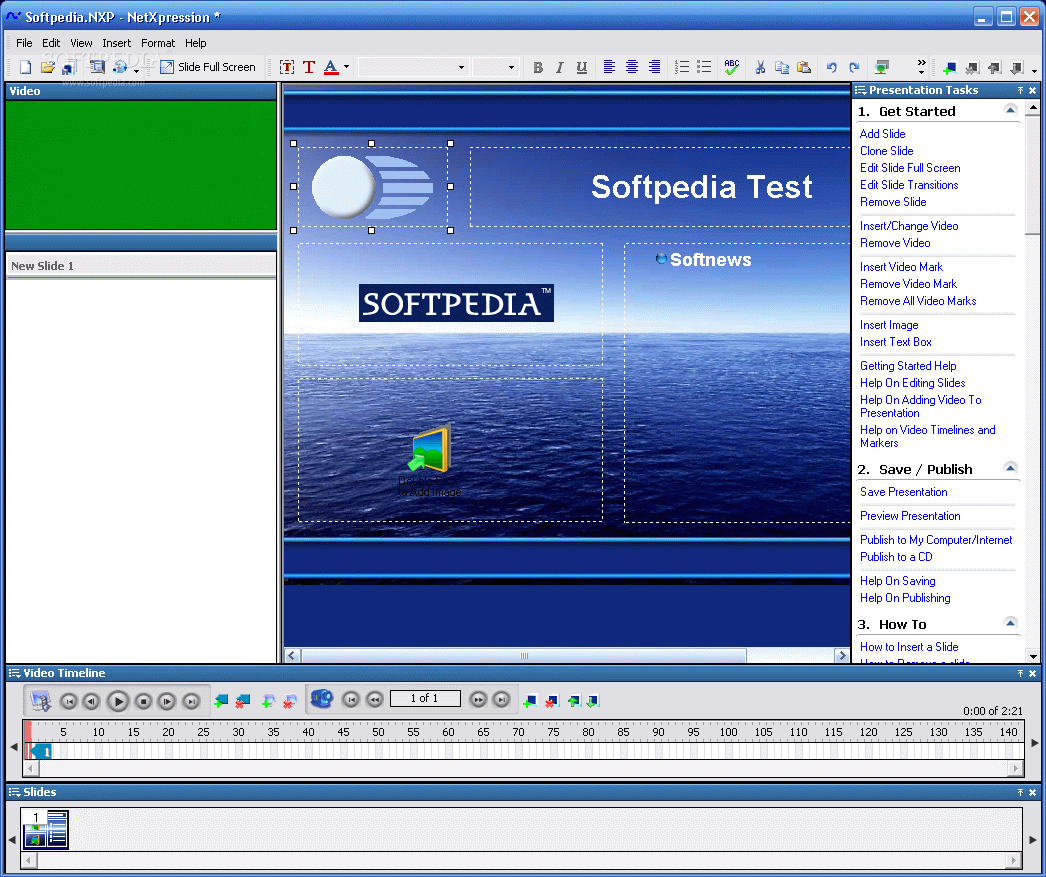The image size is (1046, 877).
Task: Click the timeline ruler at the 70-second mark
Action: pos(518,732)
